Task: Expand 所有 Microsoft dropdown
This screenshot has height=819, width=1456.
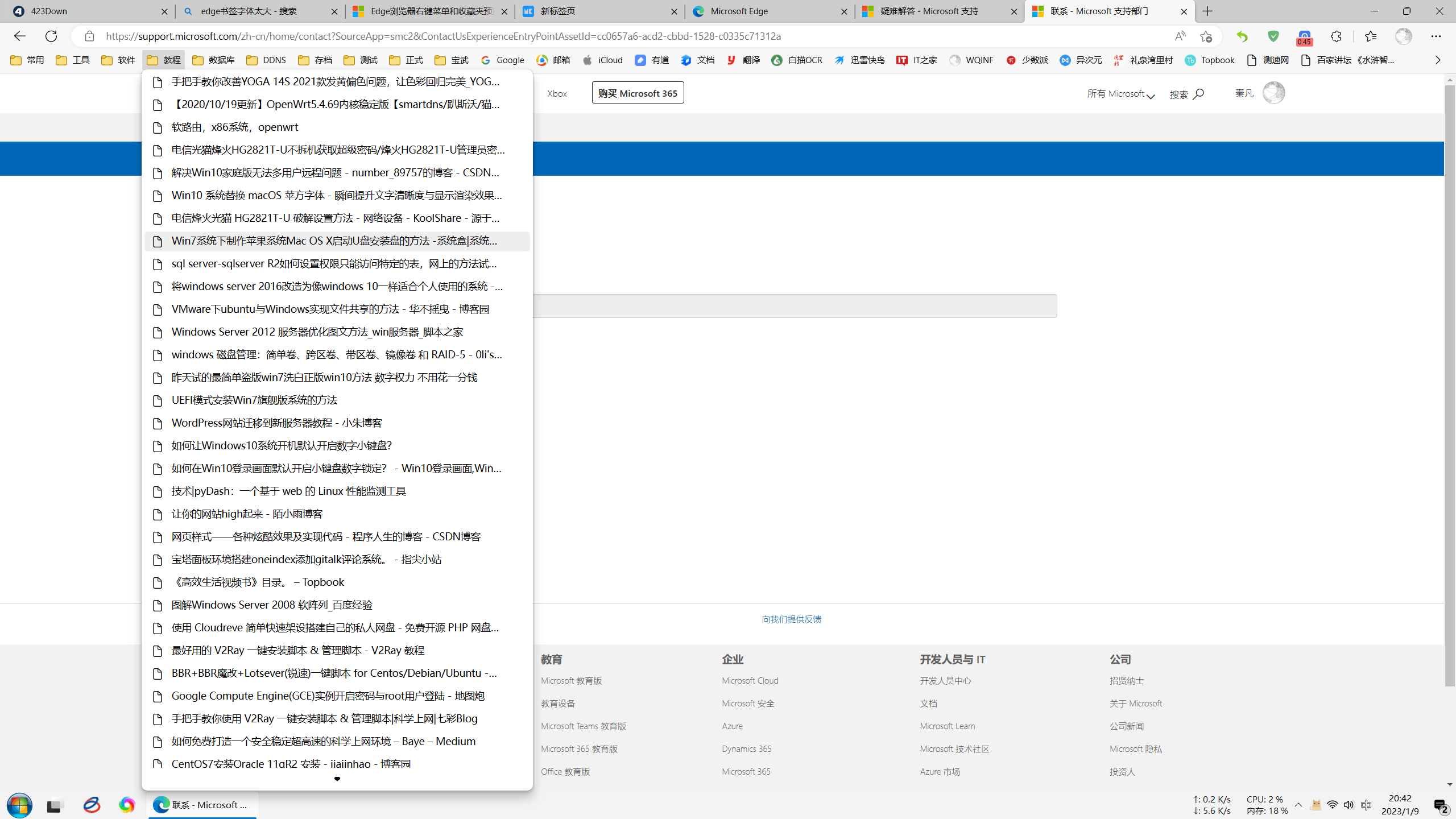Action: coord(1120,94)
